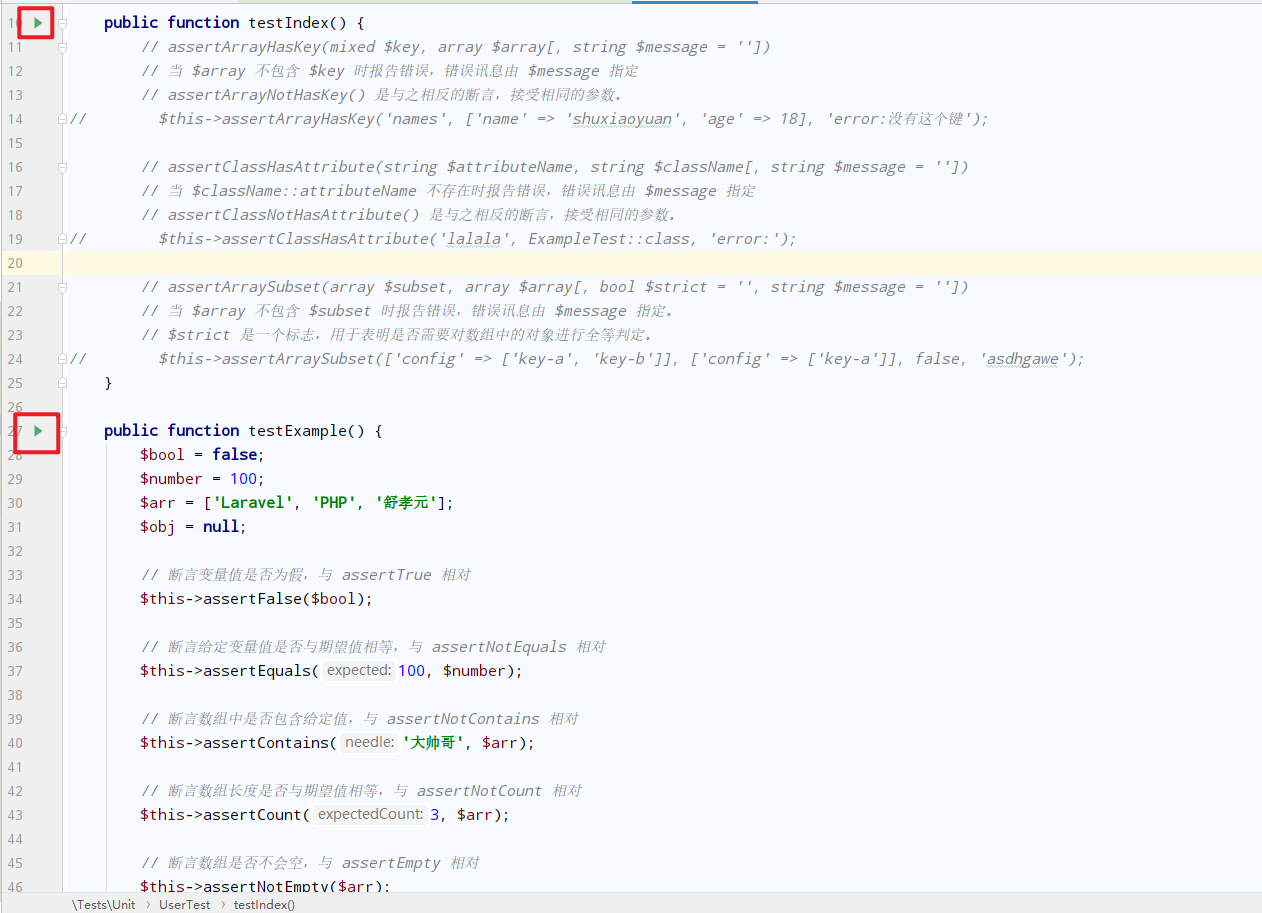This screenshot has height=913, width=1262.
Task: Collapse the testIndex function fold marker
Action: (62, 22)
